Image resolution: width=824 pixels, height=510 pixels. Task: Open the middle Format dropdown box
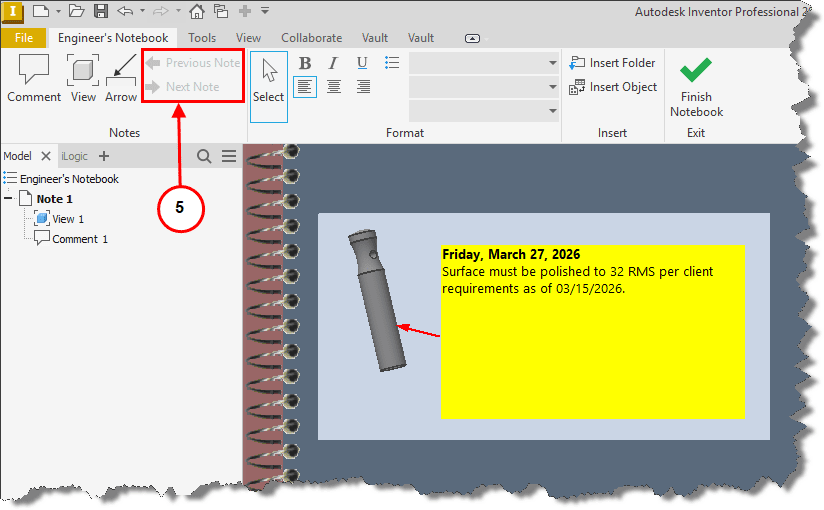pyautogui.click(x=483, y=87)
